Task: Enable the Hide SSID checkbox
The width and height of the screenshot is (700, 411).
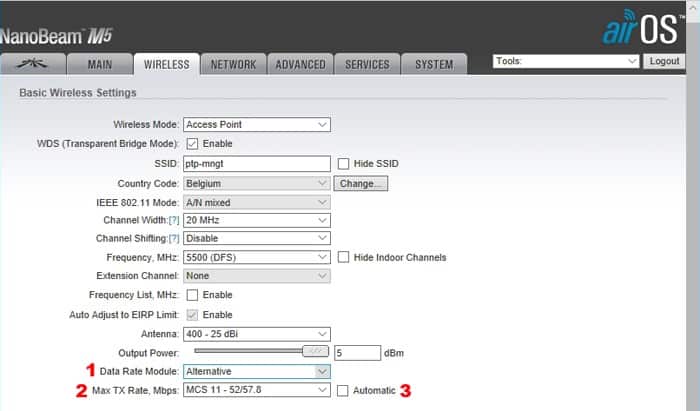Action: 343,164
